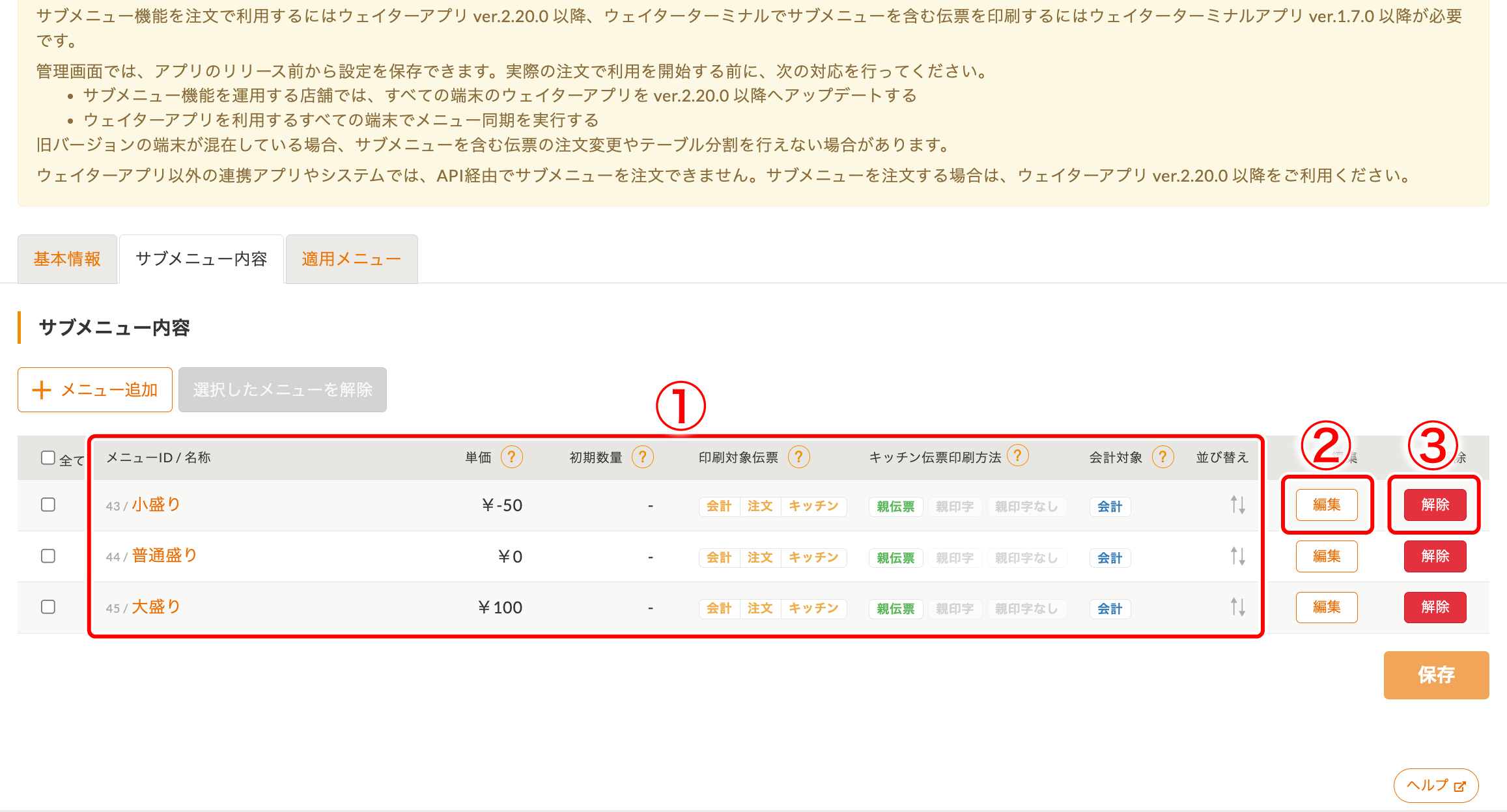Remove 大盛り with its 解除 button
Screen dimensions: 1507x812
point(1435,607)
